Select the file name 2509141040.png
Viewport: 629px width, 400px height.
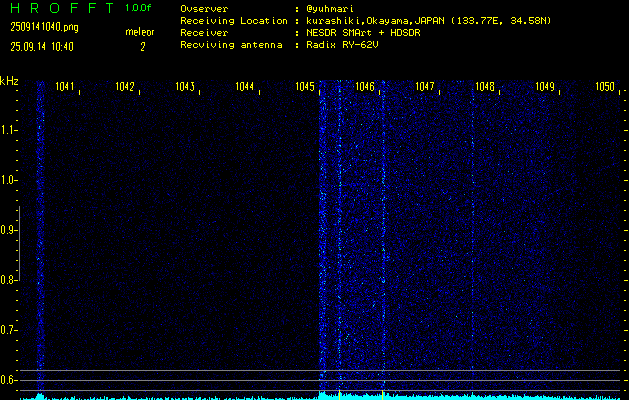[x=45, y=27]
